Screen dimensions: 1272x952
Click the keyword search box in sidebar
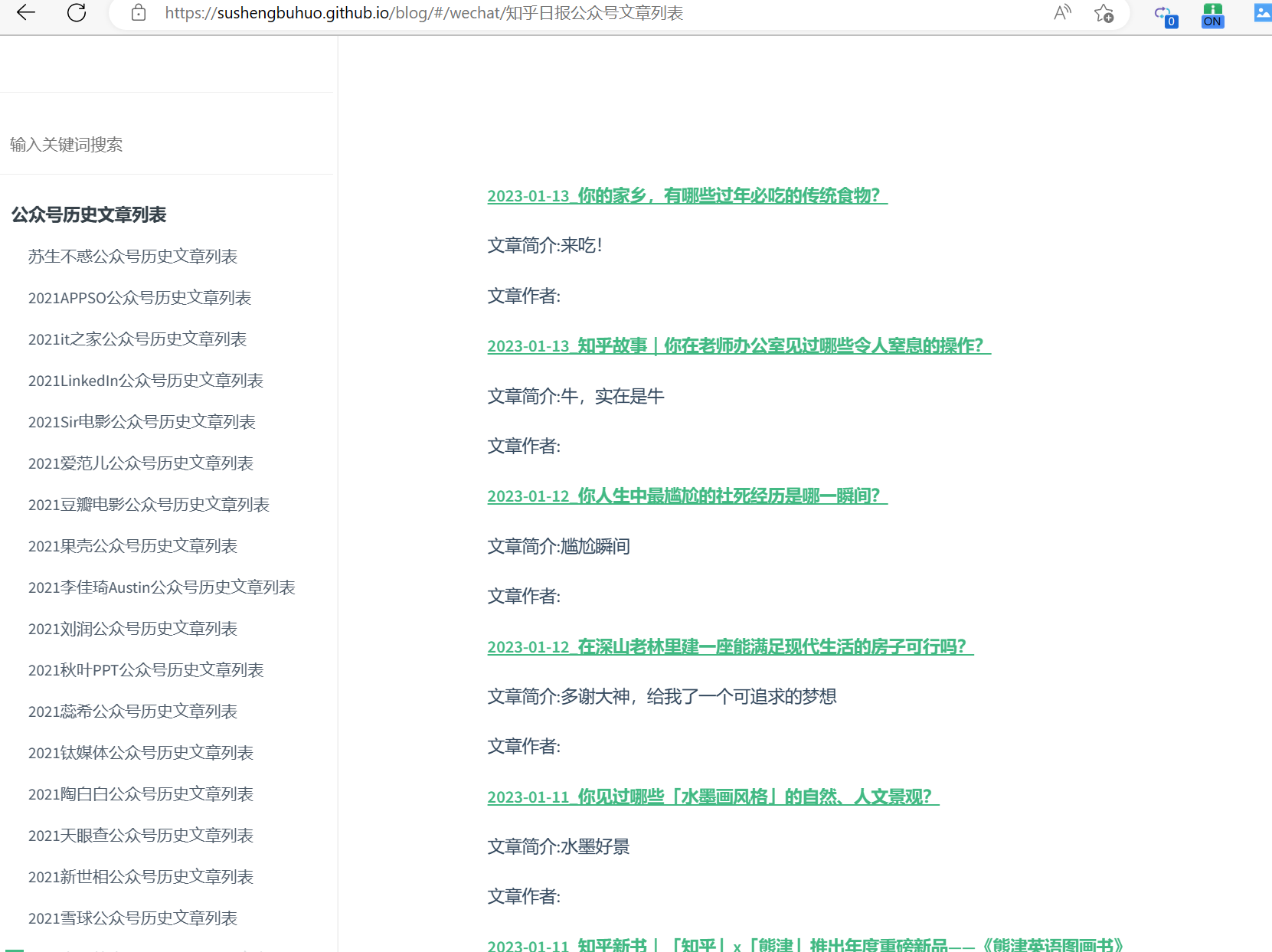(167, 144)
